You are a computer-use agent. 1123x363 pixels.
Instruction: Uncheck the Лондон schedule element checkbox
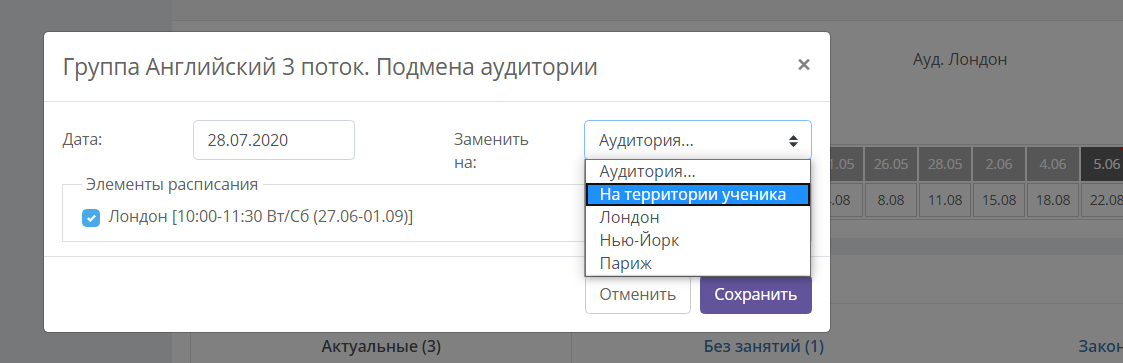91,218
